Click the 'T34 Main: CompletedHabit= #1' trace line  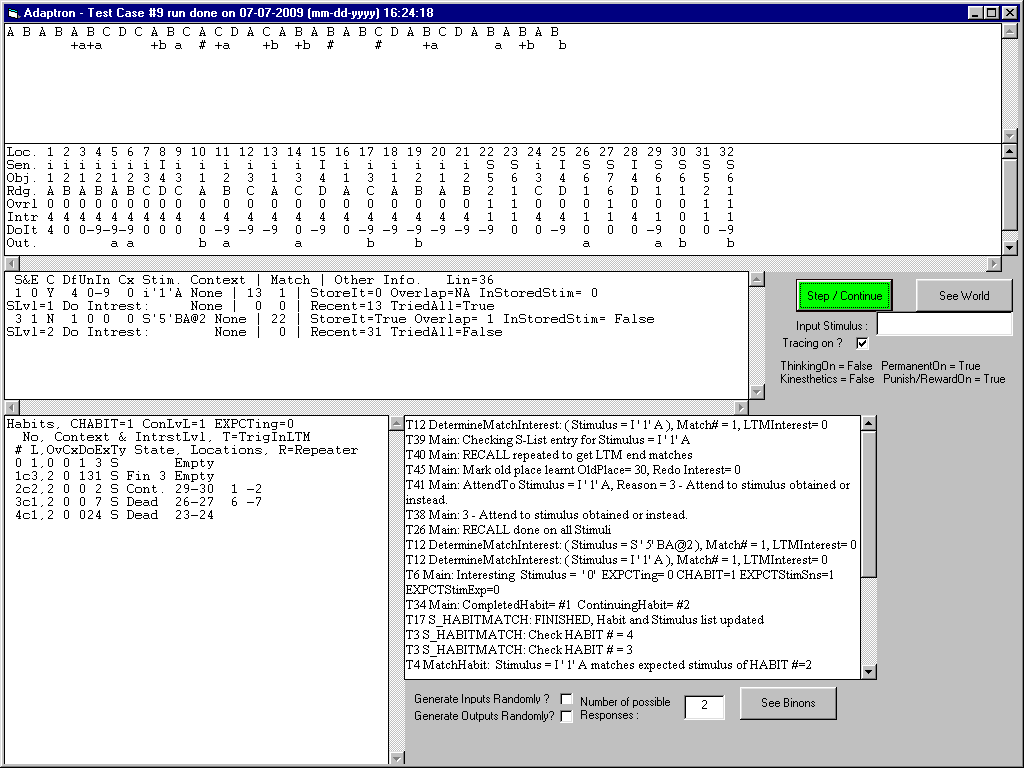547,605
